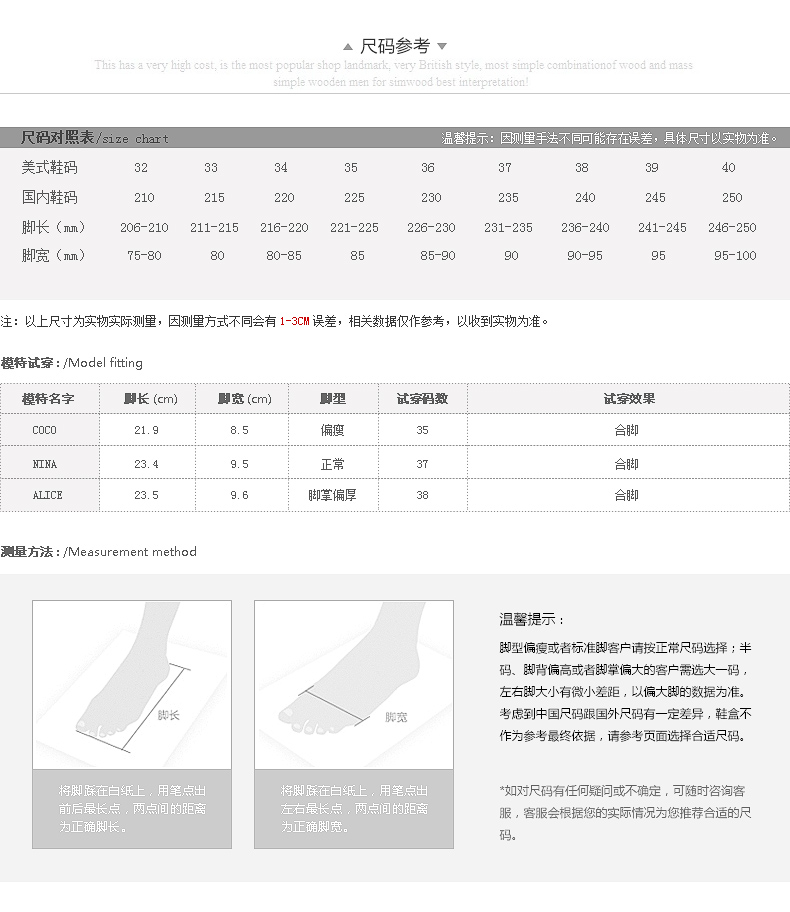Click the up triangle beside 尺码参考
790x912 pixels.
click(x=348, y=47)
